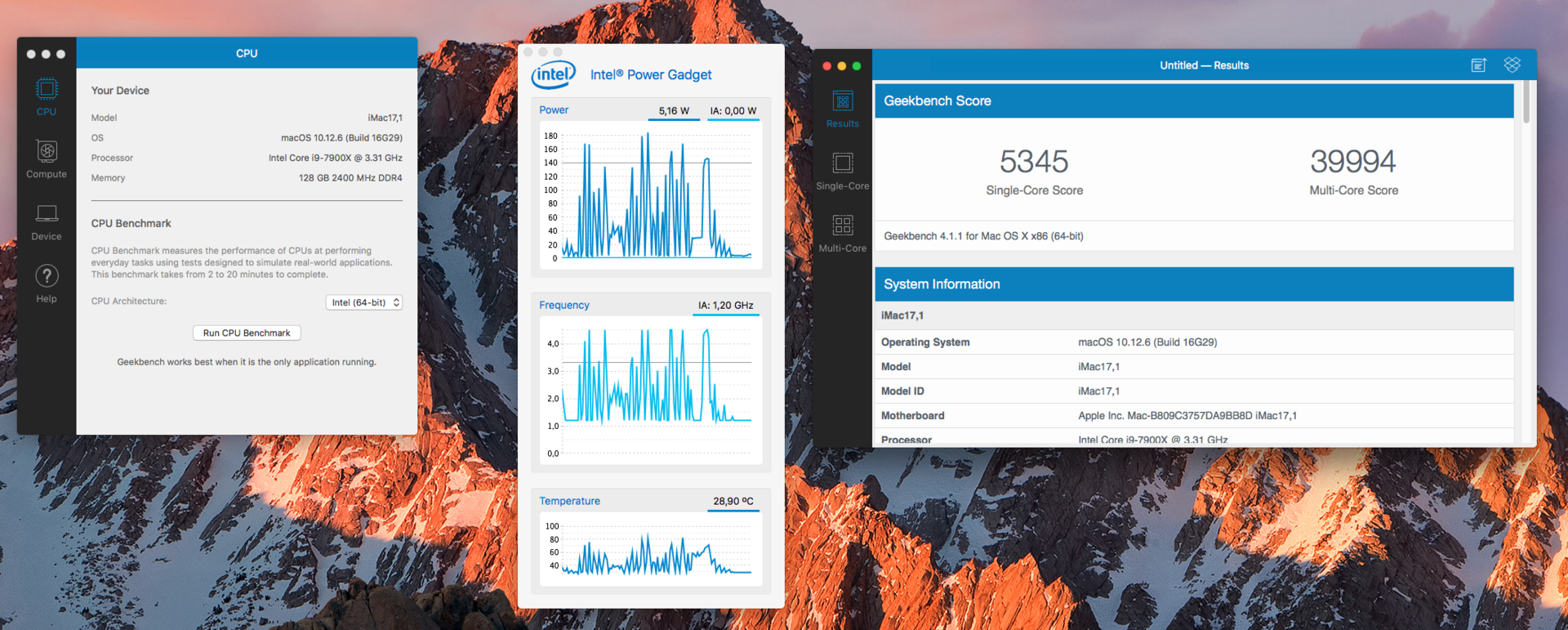Click the Your Device heading
Viewport: 1568px width, 630px height.
tap(120, 91)
